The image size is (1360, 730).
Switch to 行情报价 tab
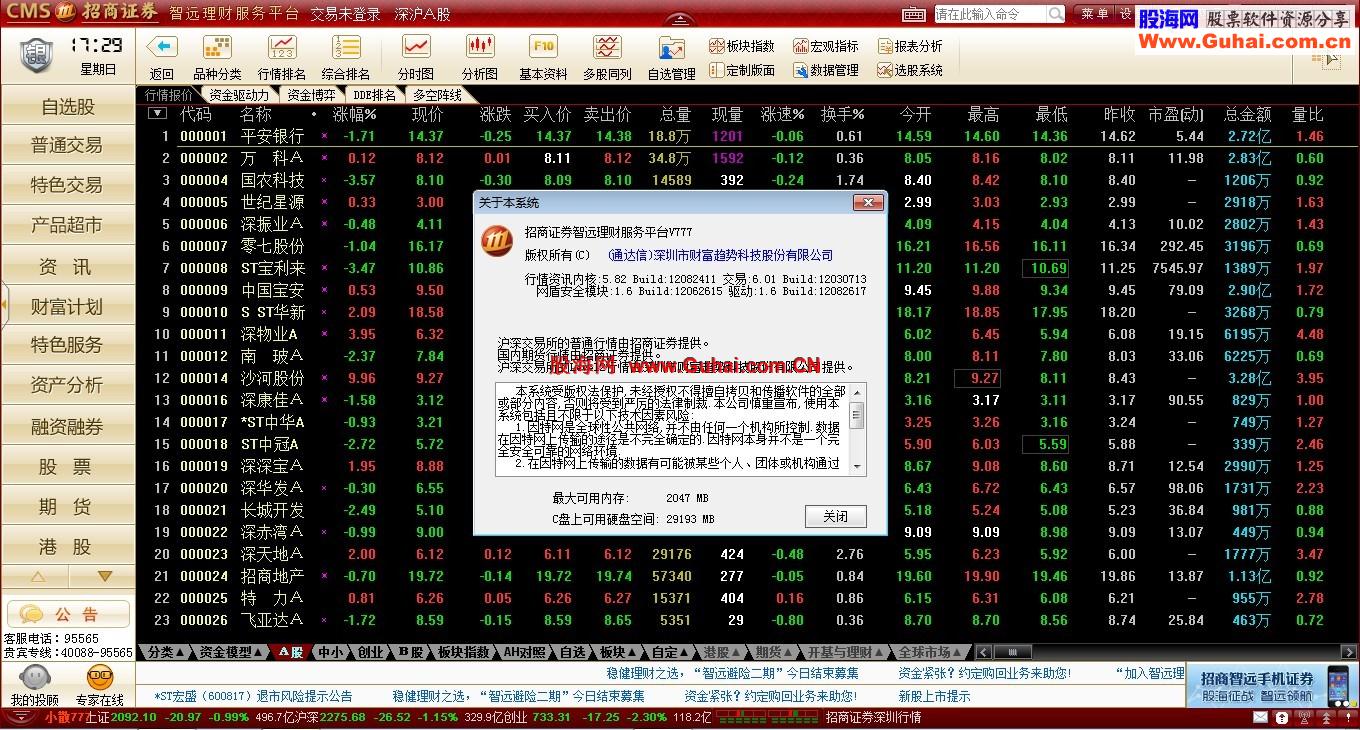point(168,95)
